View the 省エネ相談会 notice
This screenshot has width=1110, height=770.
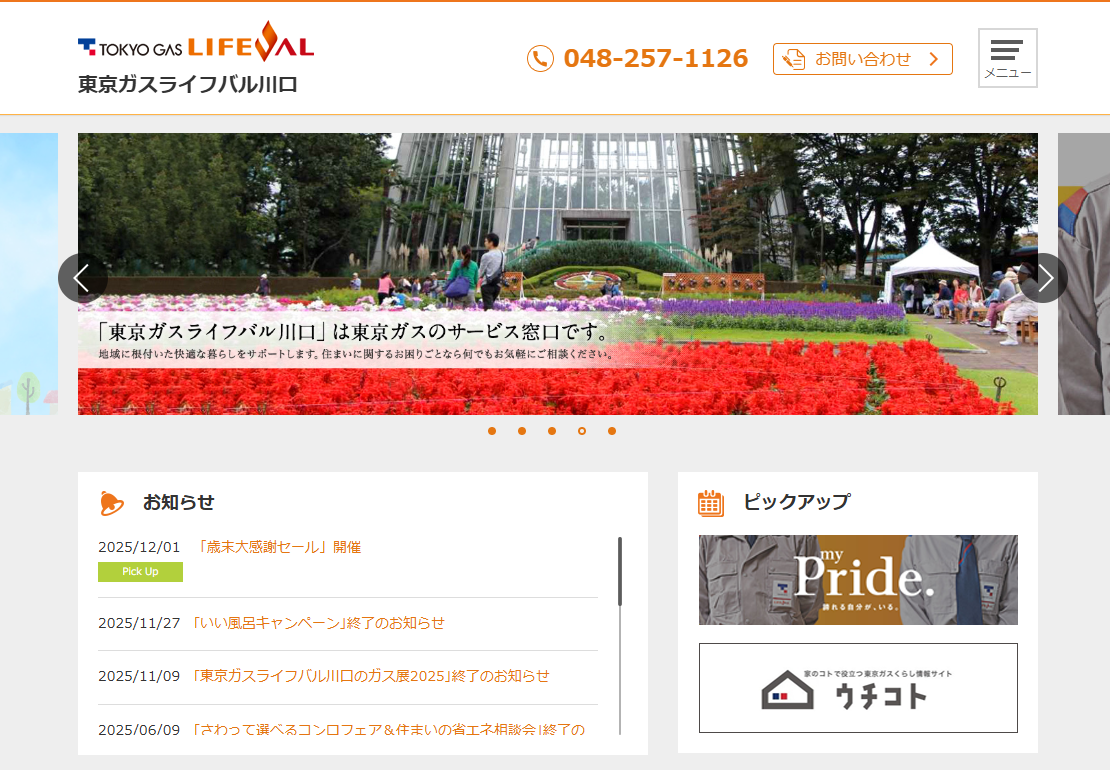[x=370, y=731]
